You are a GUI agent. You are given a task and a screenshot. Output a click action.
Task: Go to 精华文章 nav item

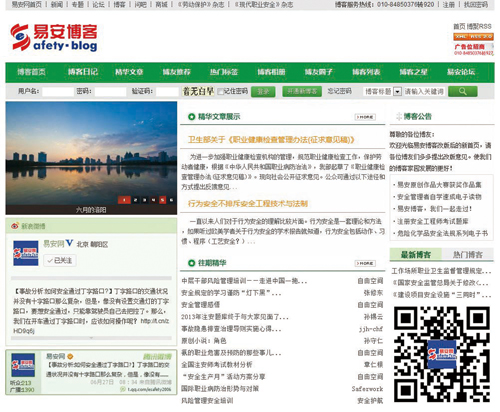tap(129, 72)
